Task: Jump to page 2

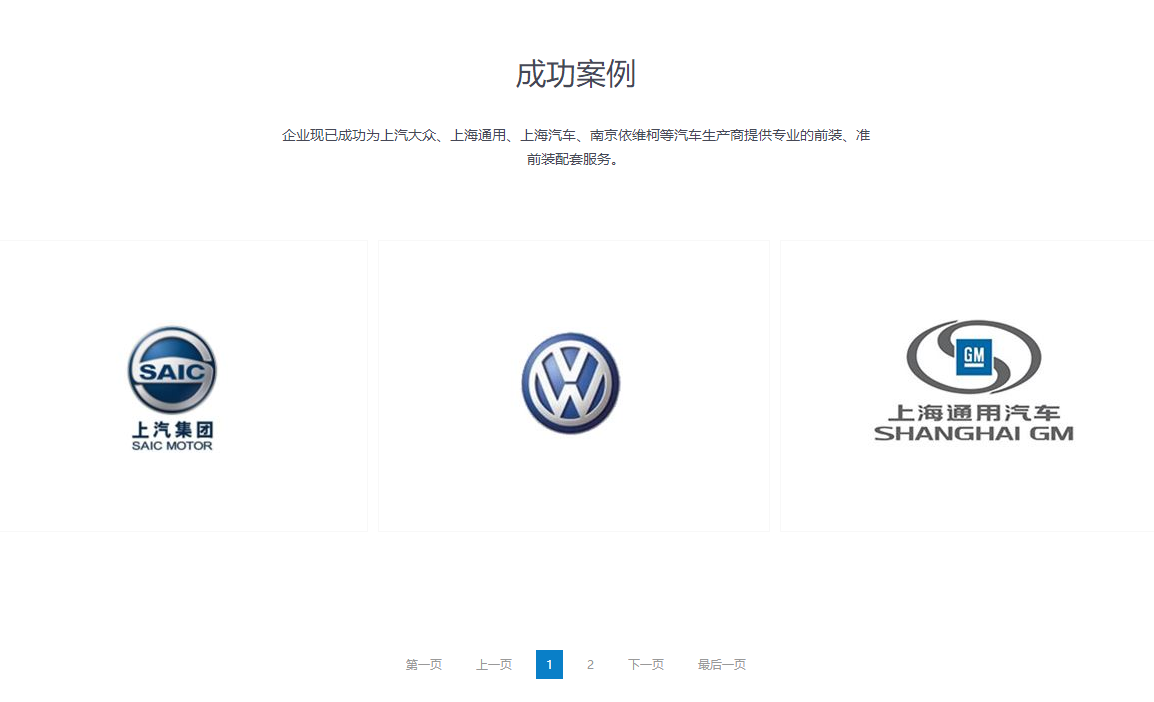Action: click(590, 664)
